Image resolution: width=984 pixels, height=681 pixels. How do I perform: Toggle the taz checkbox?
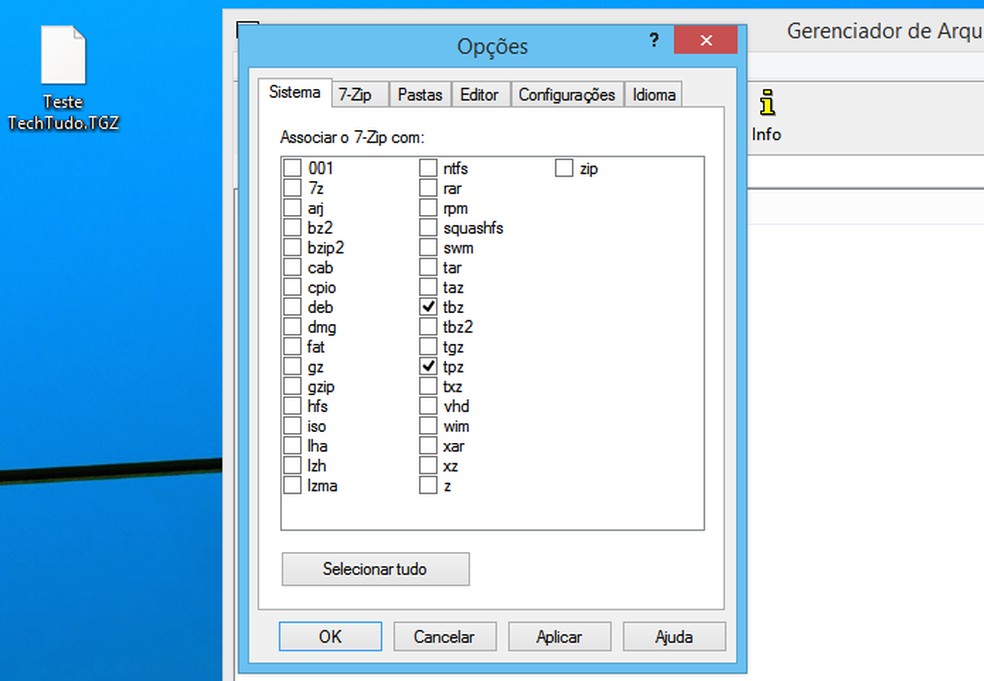tap(428, 287)
